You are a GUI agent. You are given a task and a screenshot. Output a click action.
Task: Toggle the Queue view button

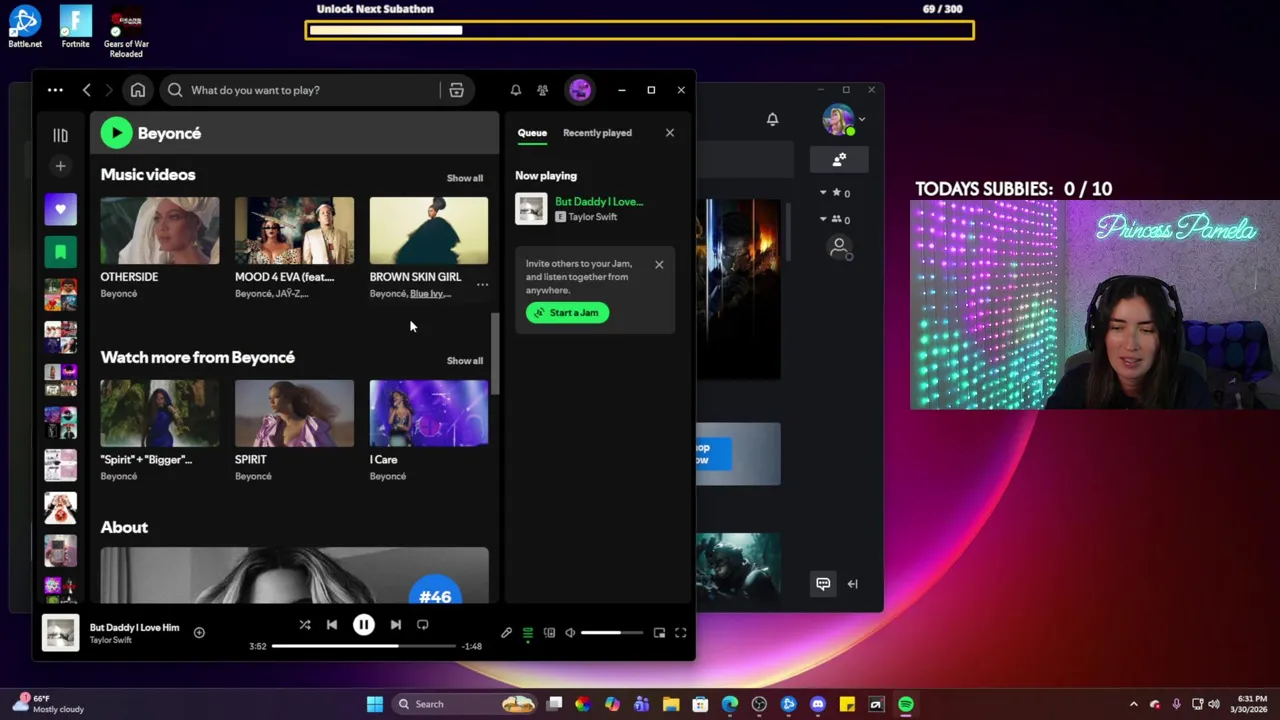click(528, 633)
